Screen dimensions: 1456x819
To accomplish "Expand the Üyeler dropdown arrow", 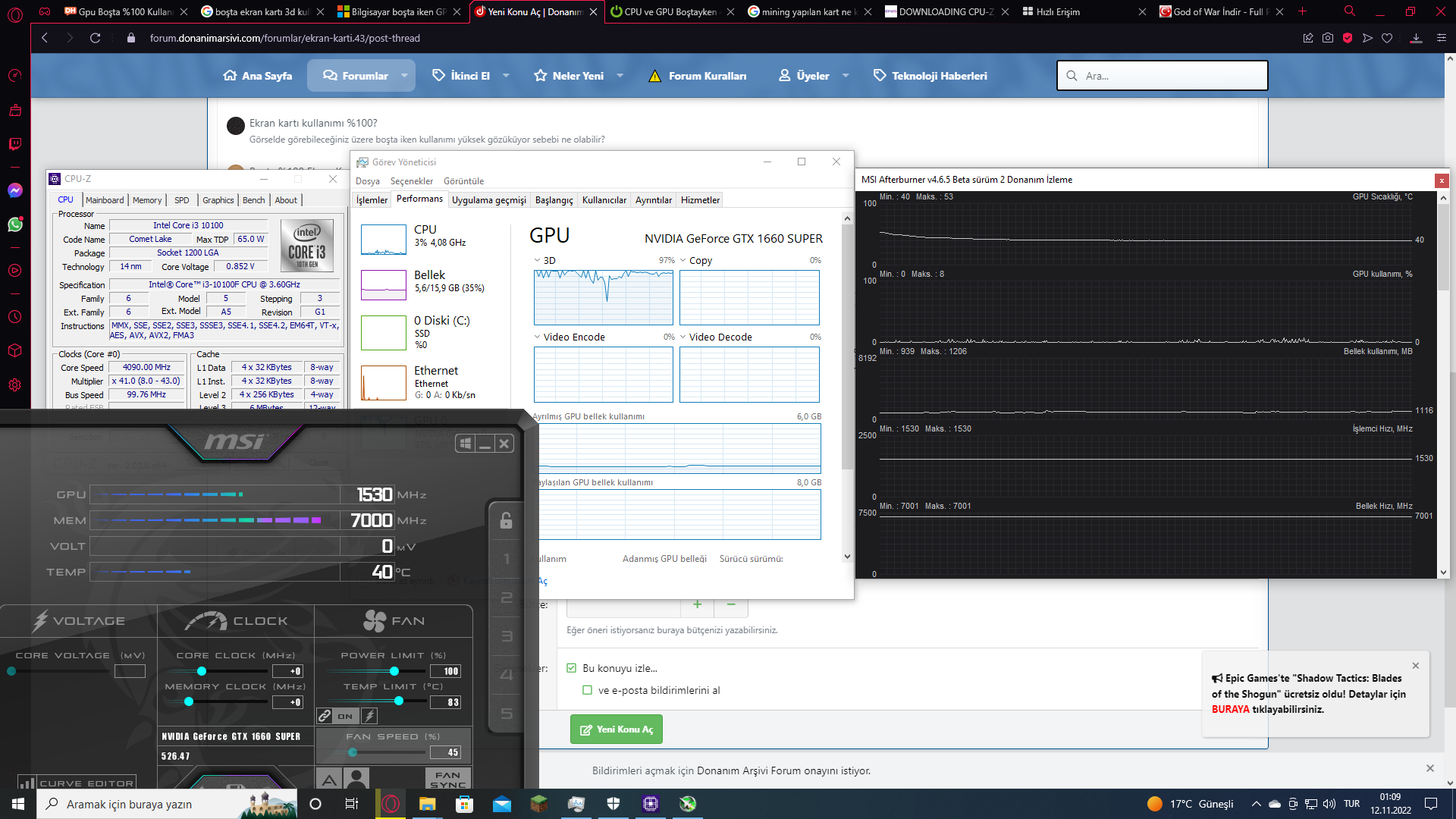I will click(846, 76).
